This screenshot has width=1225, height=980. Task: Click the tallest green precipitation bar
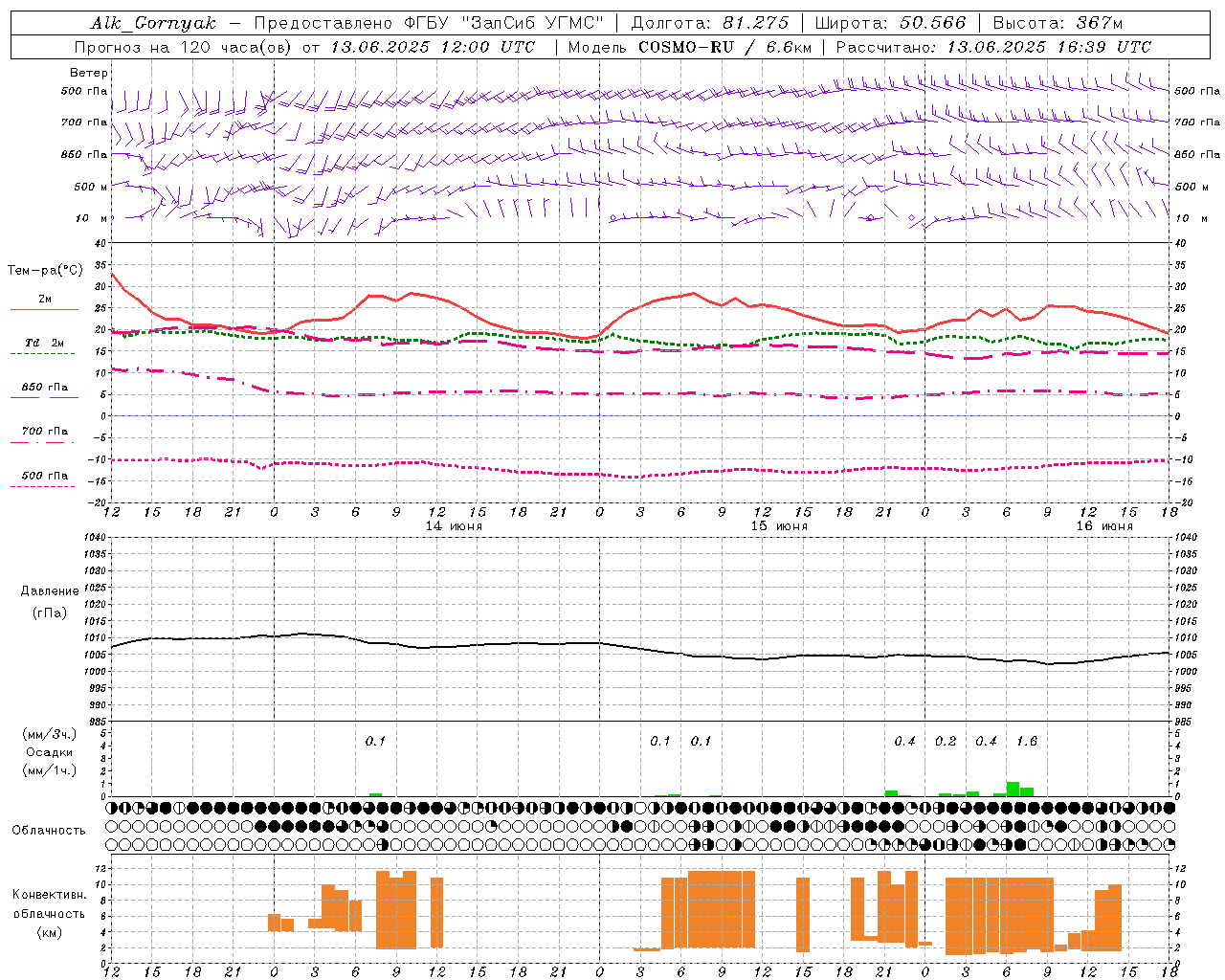coord(1013,790)
